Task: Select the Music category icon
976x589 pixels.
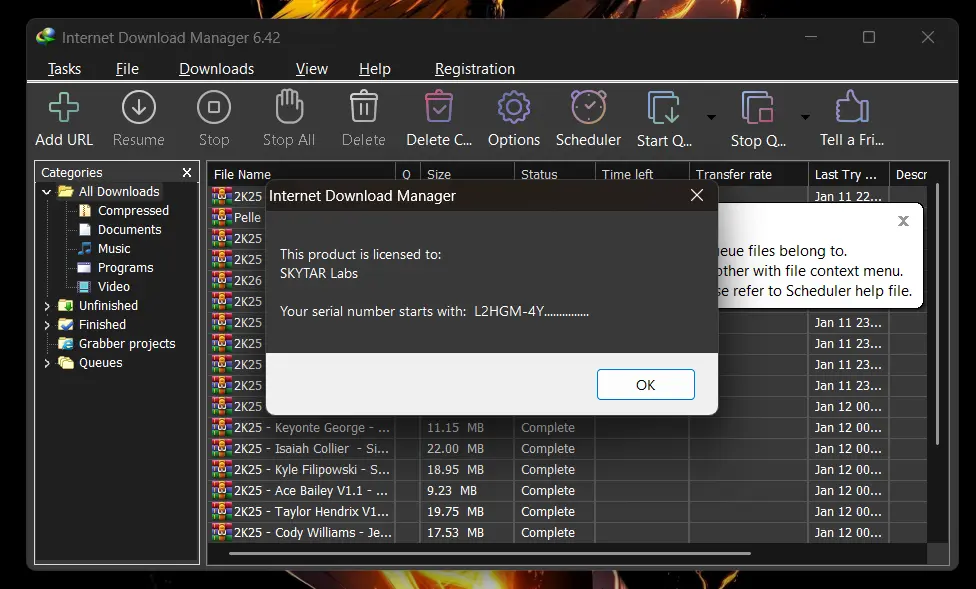Action: 85,248
